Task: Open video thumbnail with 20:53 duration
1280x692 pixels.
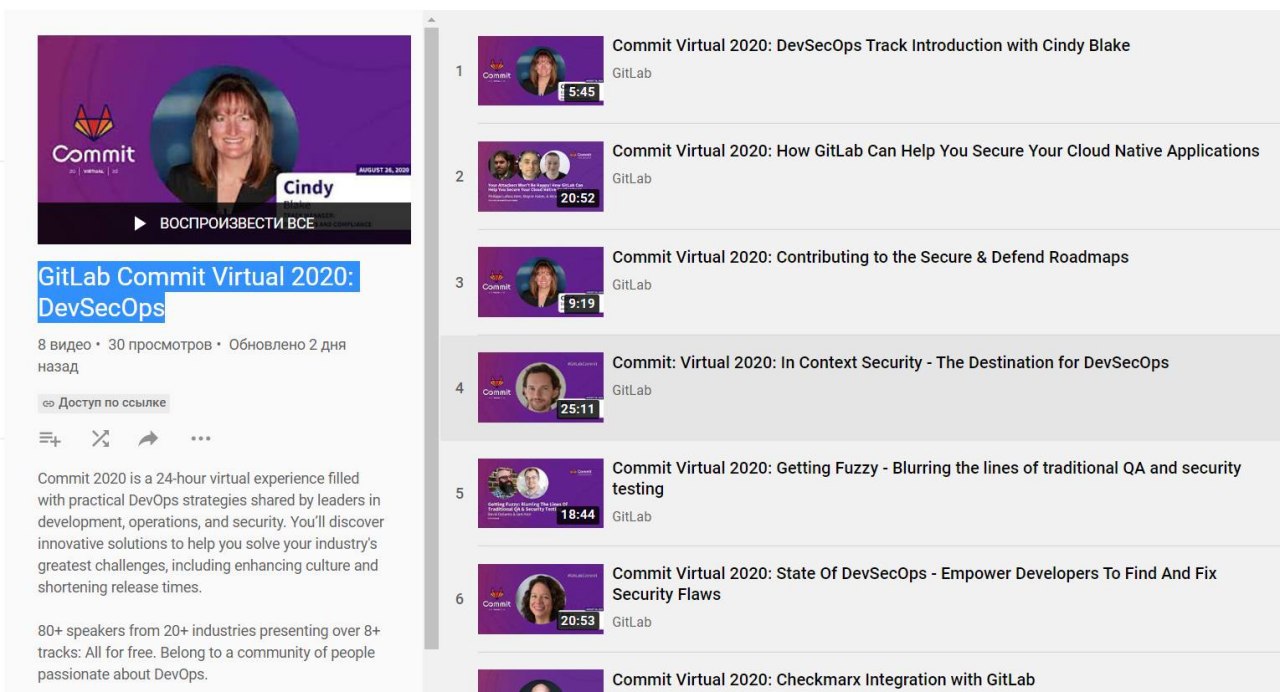Action: (x=540, y=599)
